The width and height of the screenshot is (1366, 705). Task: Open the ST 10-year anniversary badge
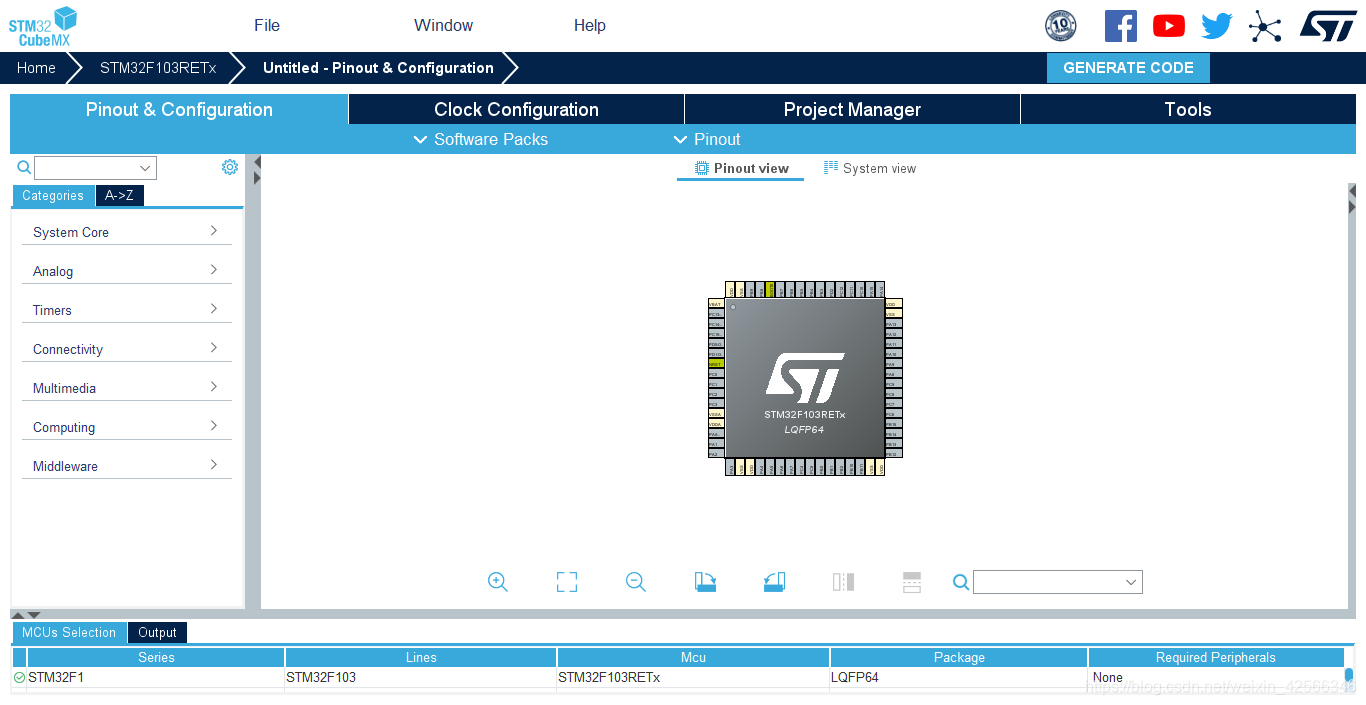coord(1061,26)
